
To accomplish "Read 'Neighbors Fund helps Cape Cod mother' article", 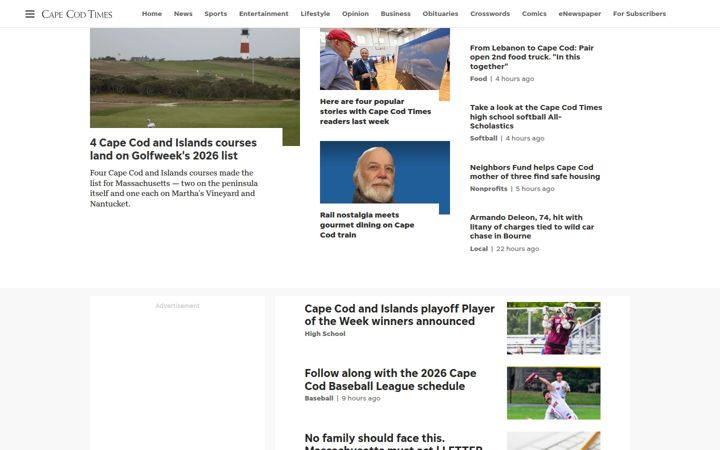I will pos(535,172).
